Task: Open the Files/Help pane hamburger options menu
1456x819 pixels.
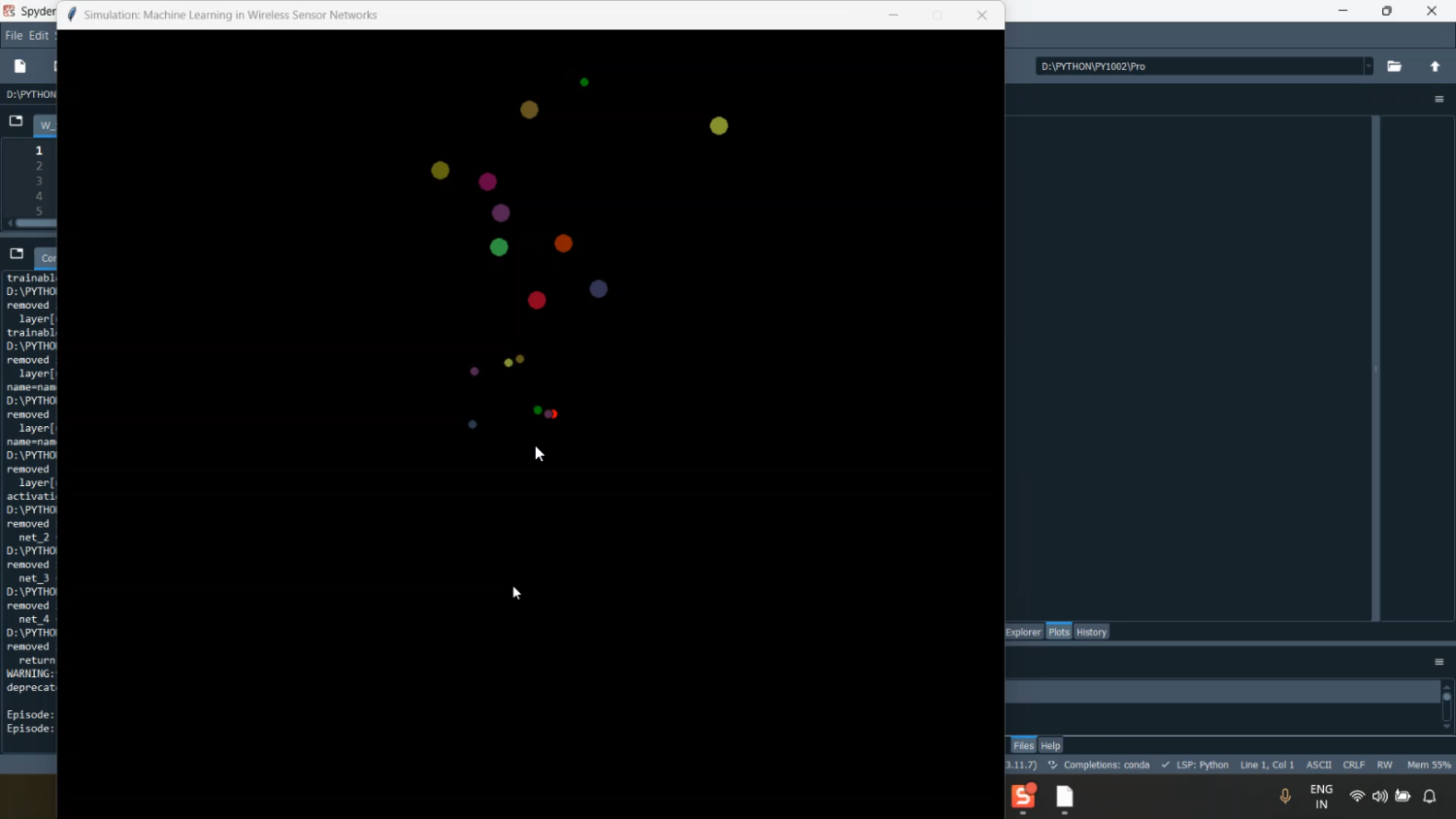Action: point(1439,662)
